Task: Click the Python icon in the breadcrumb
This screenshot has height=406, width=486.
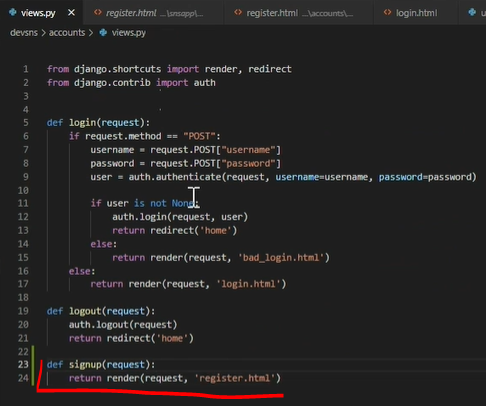Action: coord(103,32)
